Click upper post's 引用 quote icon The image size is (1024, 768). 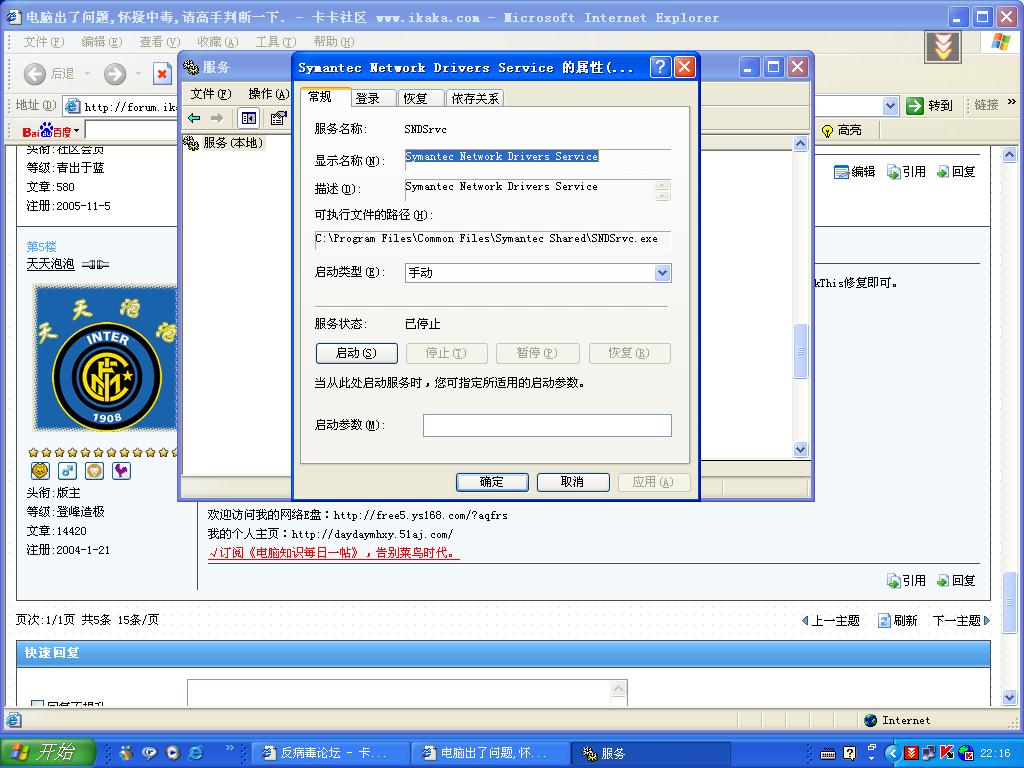(906, 172)
